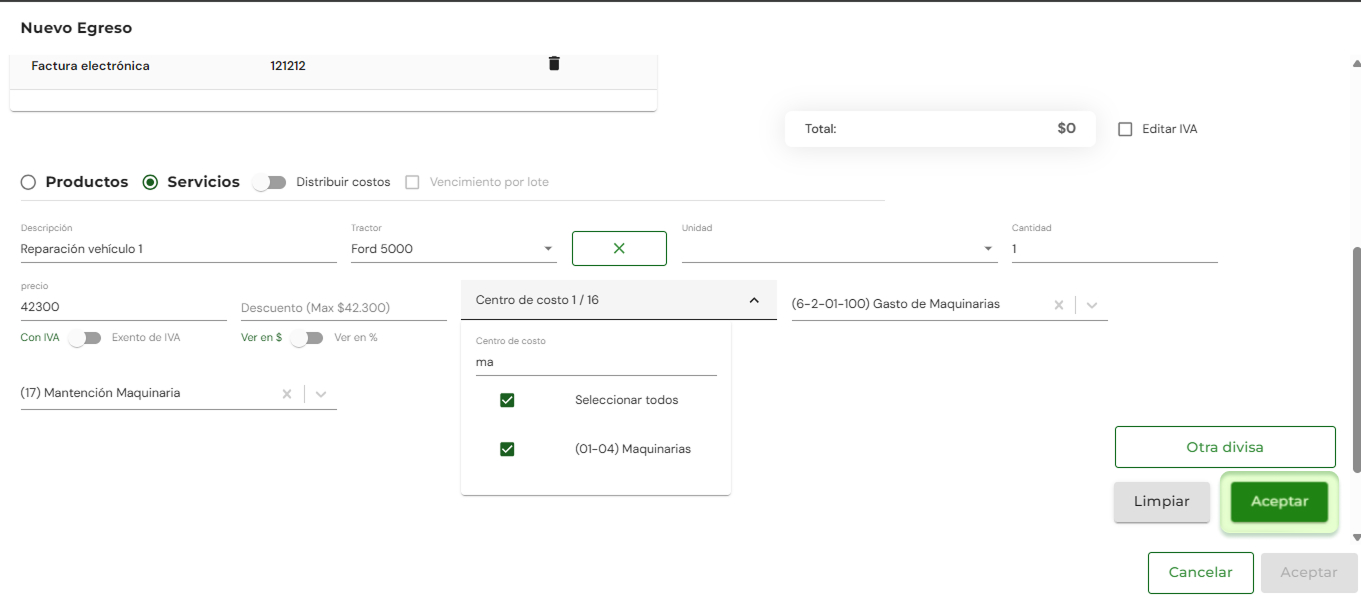Focus the Descripción input field
The height and width of the screenshot is (599, 1361).
178,249
